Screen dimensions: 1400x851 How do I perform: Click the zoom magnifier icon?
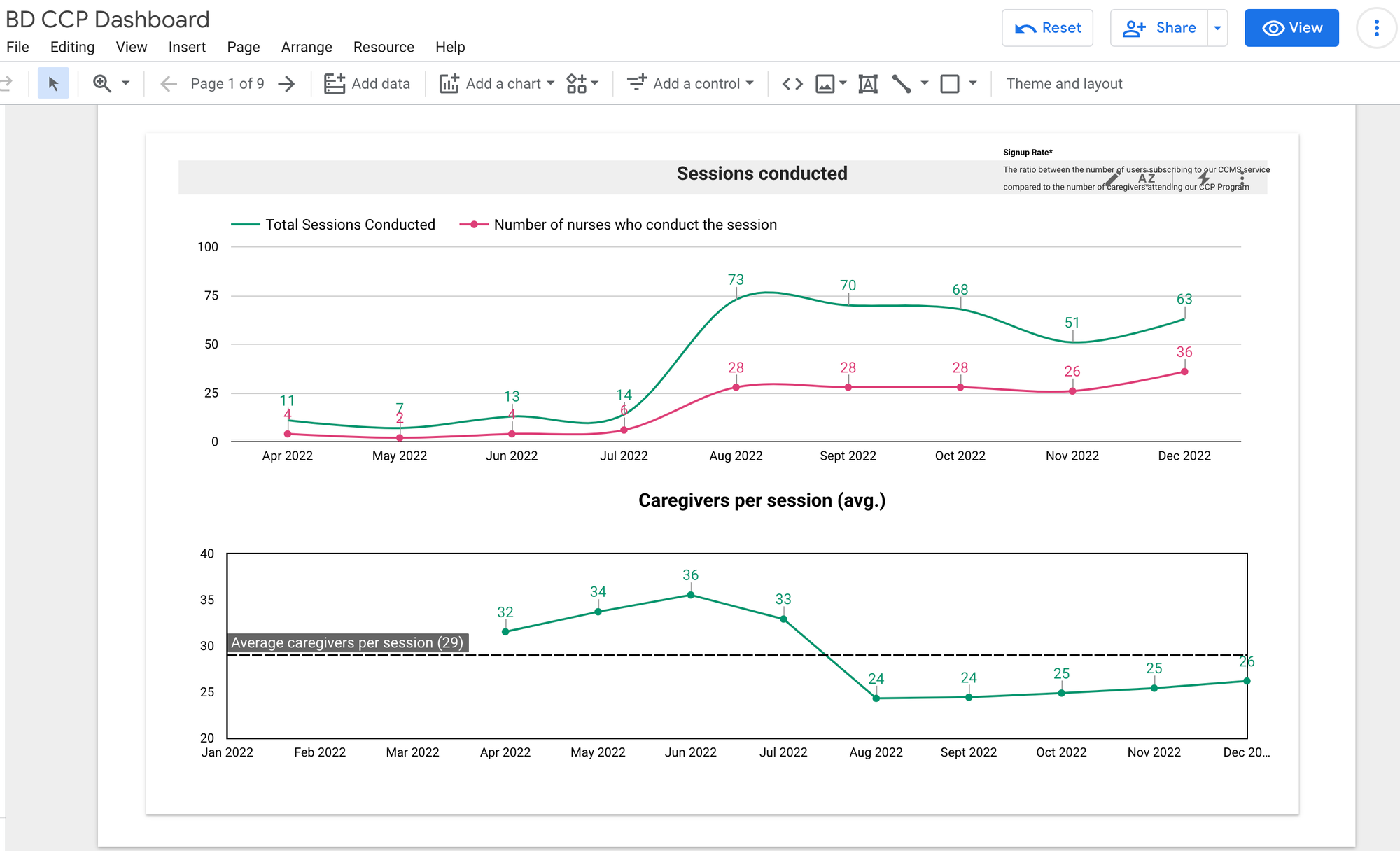tap(102, 84)
